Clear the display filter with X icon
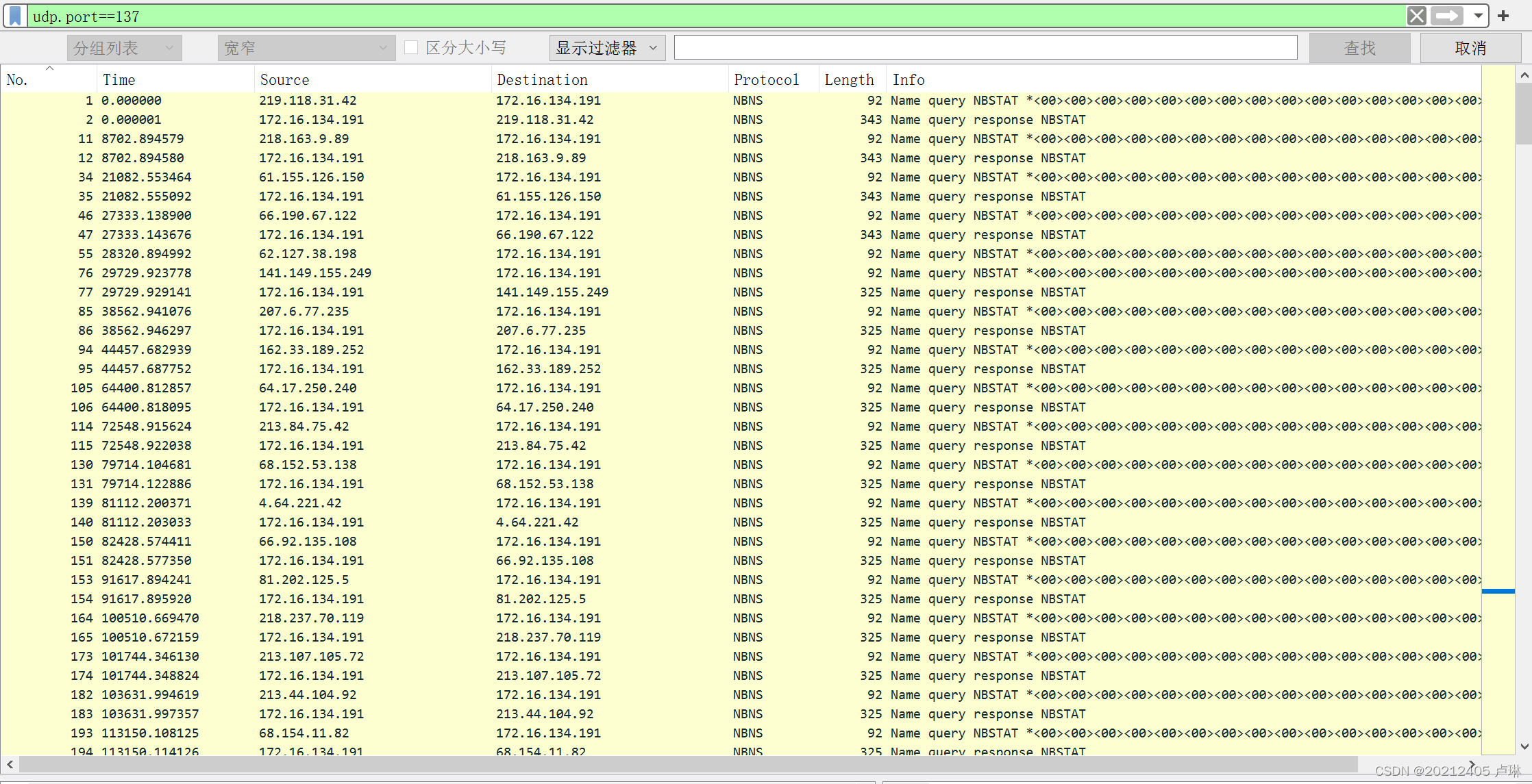 tap(1416, 16)
